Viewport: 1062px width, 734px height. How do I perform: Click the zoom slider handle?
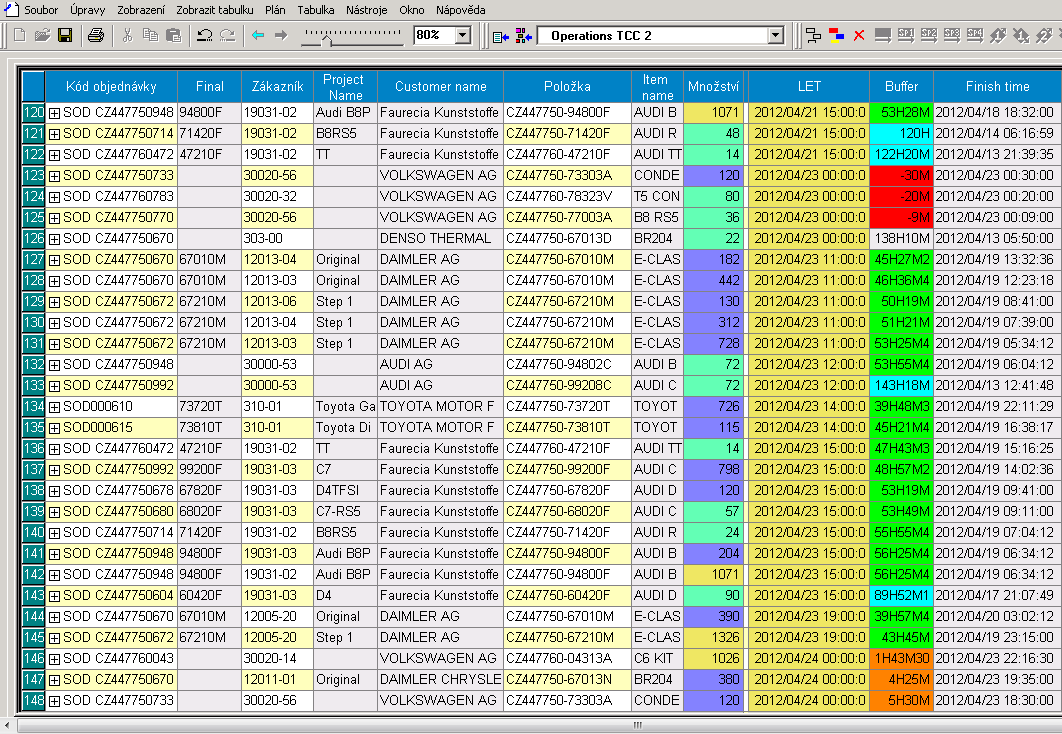[327, 41]
